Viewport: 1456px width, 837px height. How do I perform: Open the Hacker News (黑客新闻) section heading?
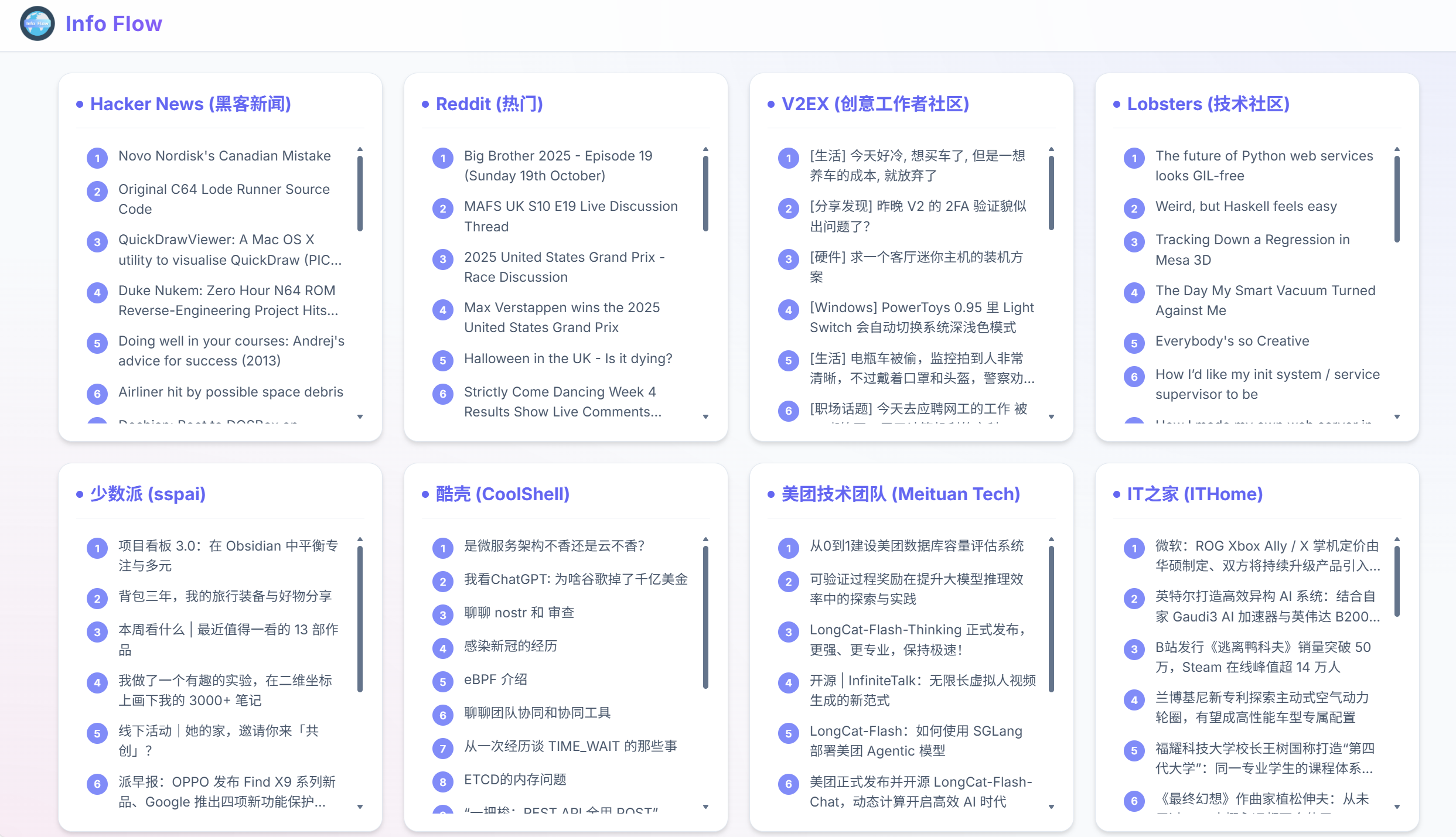pos(190,104)
